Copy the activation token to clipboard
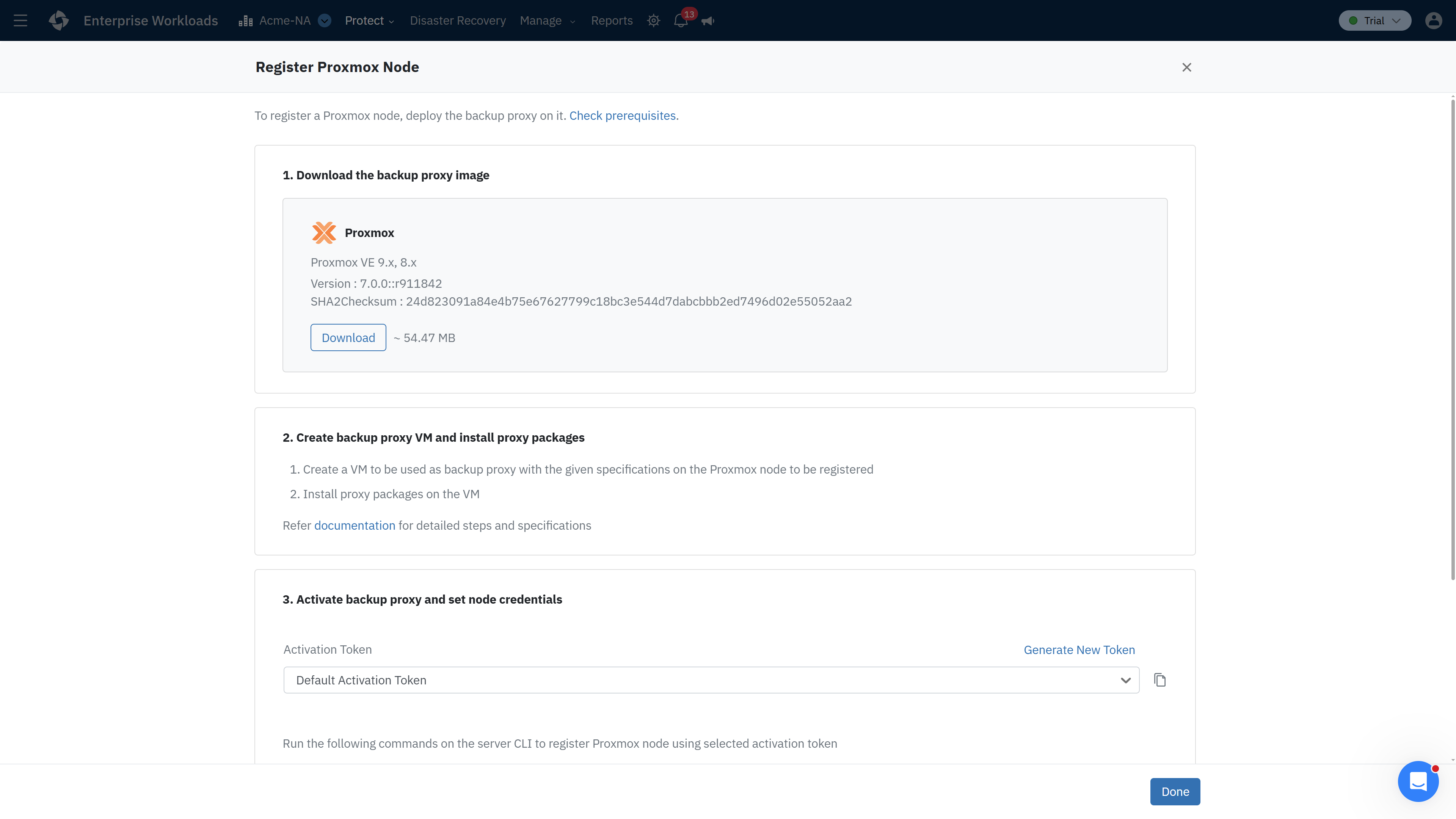The image size is (1456, 819). (1160, 680)
